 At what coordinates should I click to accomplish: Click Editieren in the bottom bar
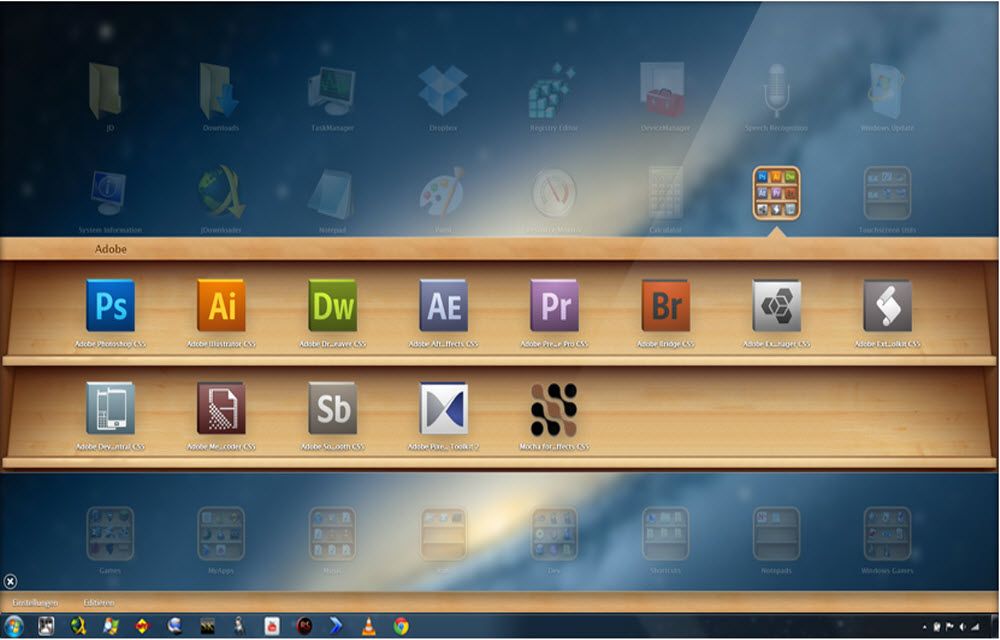[x=99, y=602]
